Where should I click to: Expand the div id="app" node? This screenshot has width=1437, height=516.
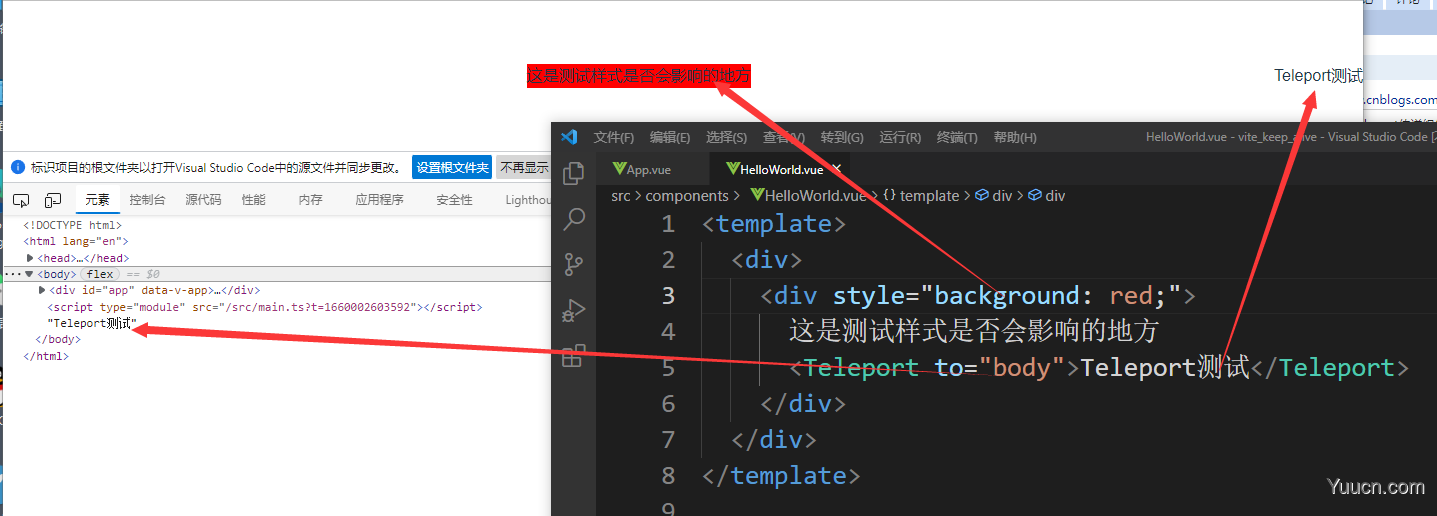(x=41, y=290)
